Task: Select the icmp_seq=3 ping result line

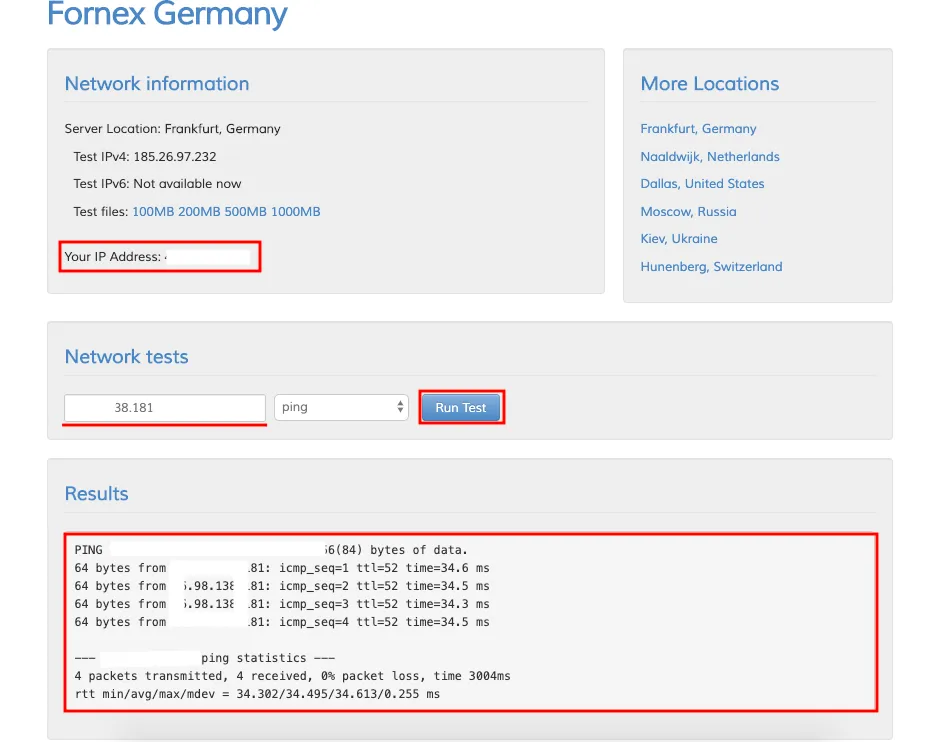Action: point(282,604)
